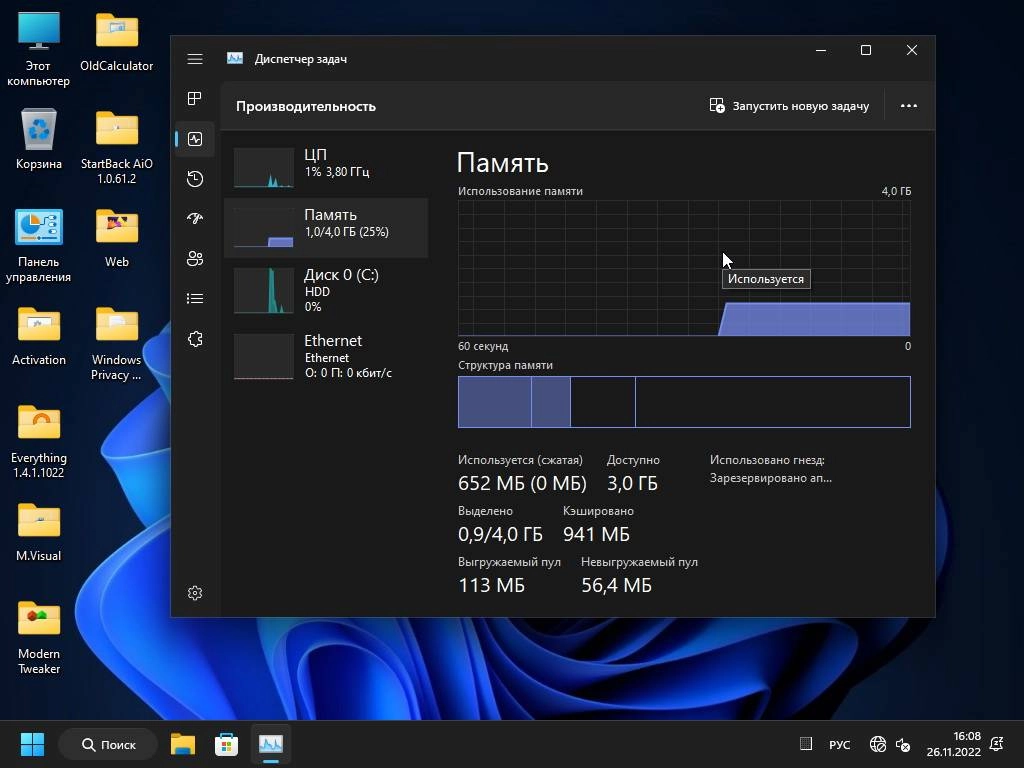1024x768 pixels.
Task: Click the muted volume tray icon
Action: point(903,744)
